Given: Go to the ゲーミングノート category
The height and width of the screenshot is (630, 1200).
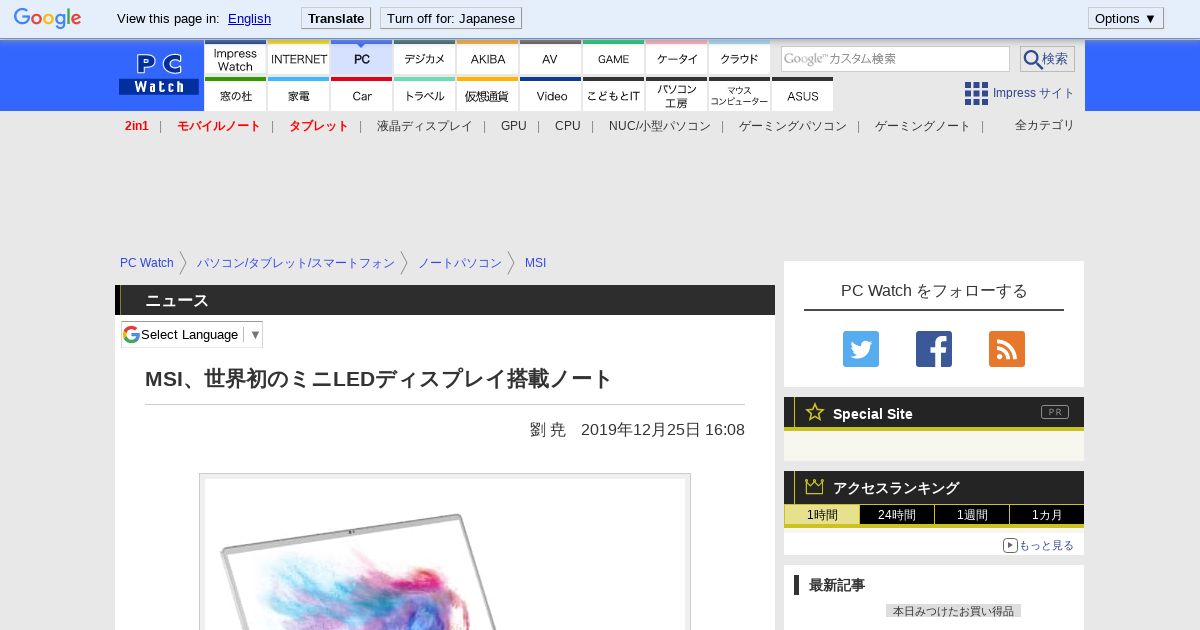Looking at the screenshot, I should click(x=922, y=126).
